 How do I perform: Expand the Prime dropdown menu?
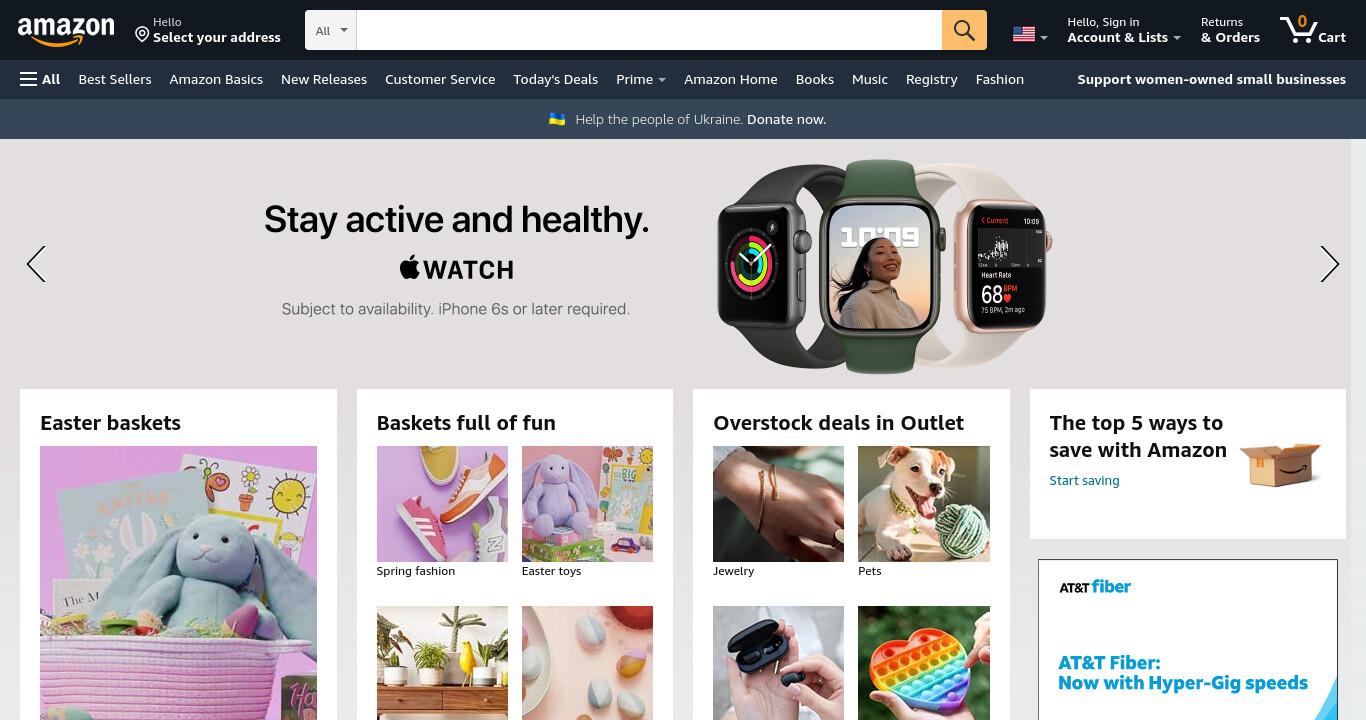pyautogui.click(x=641, y=79)
